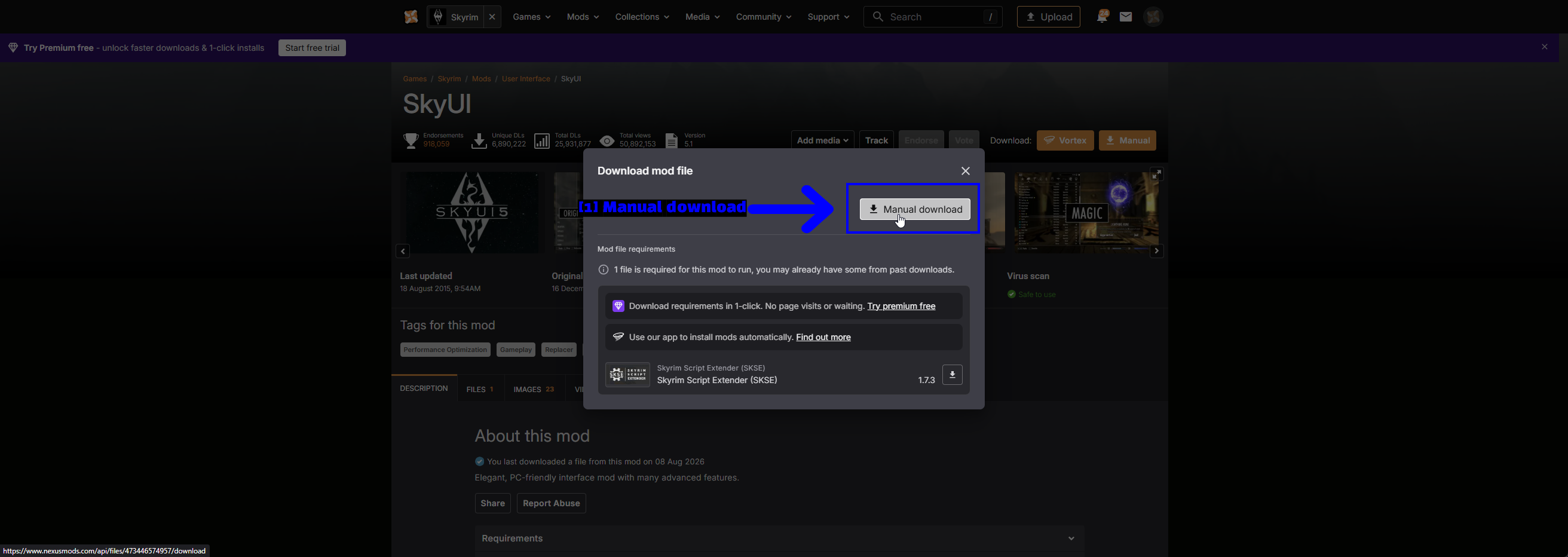Go to Games breadcrumb link
The width and height of the screenshot is (1568, 557).
(x=415, y=78)
